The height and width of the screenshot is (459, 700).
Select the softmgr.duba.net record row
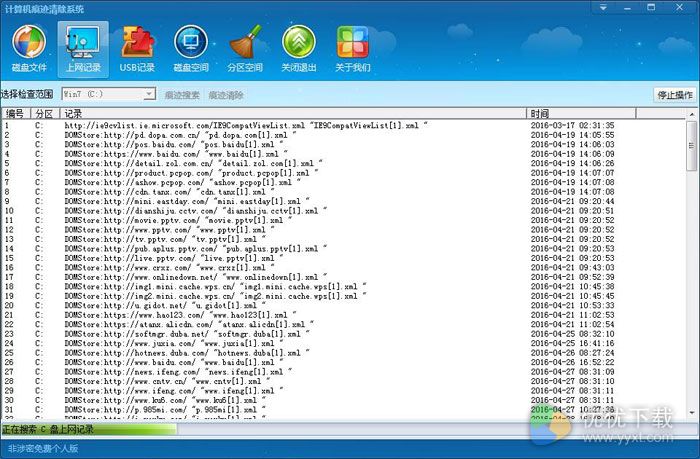343,334
